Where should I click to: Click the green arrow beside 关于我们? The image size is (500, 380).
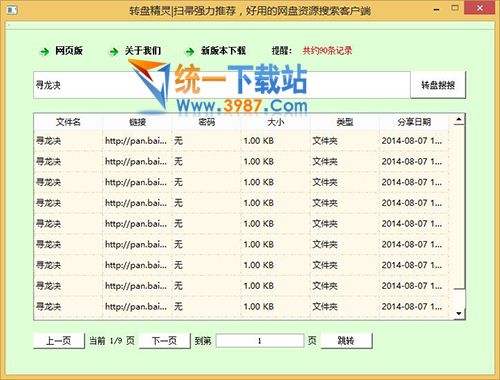(x=114, y=52)
